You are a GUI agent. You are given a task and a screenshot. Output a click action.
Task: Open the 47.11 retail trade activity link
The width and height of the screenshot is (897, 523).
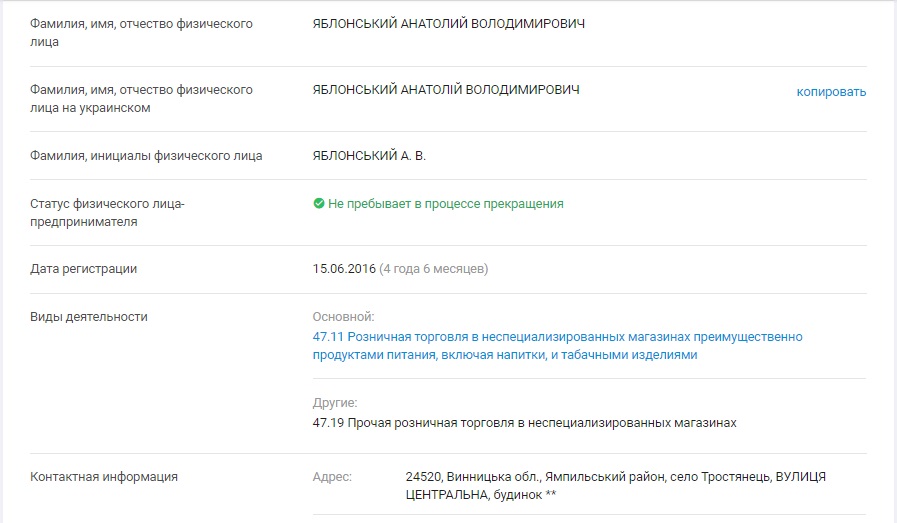pyautogui.click(x=557, y=346)
